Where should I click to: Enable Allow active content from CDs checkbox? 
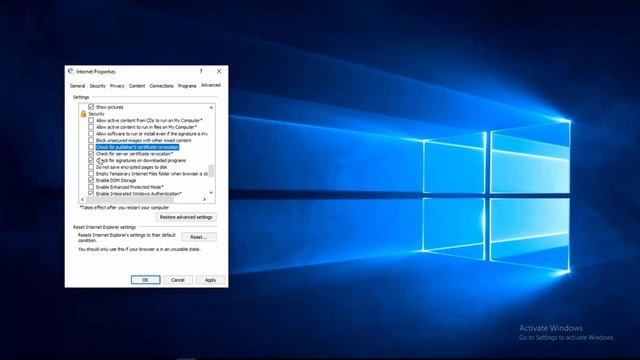point(91,120)
